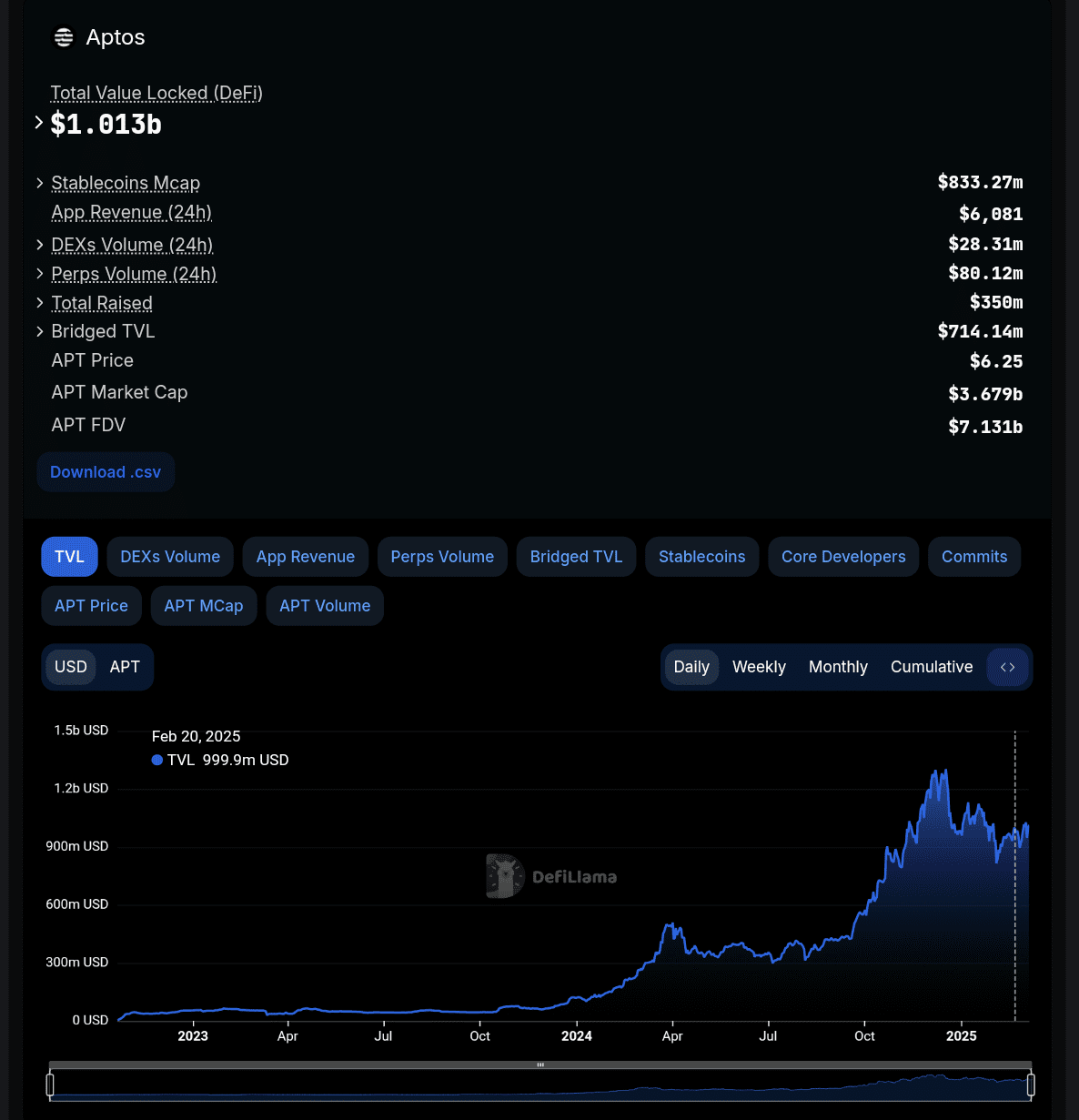The image size is (1079, 1120).
Task: Expand the Stablecoins Mcap row
Action: [40, 183]
